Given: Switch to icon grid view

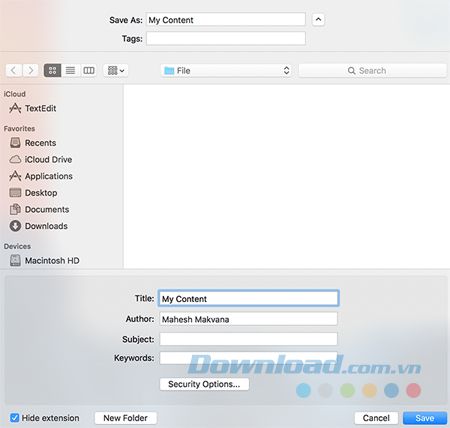Looking at the screenshot, I should (53, 70).
